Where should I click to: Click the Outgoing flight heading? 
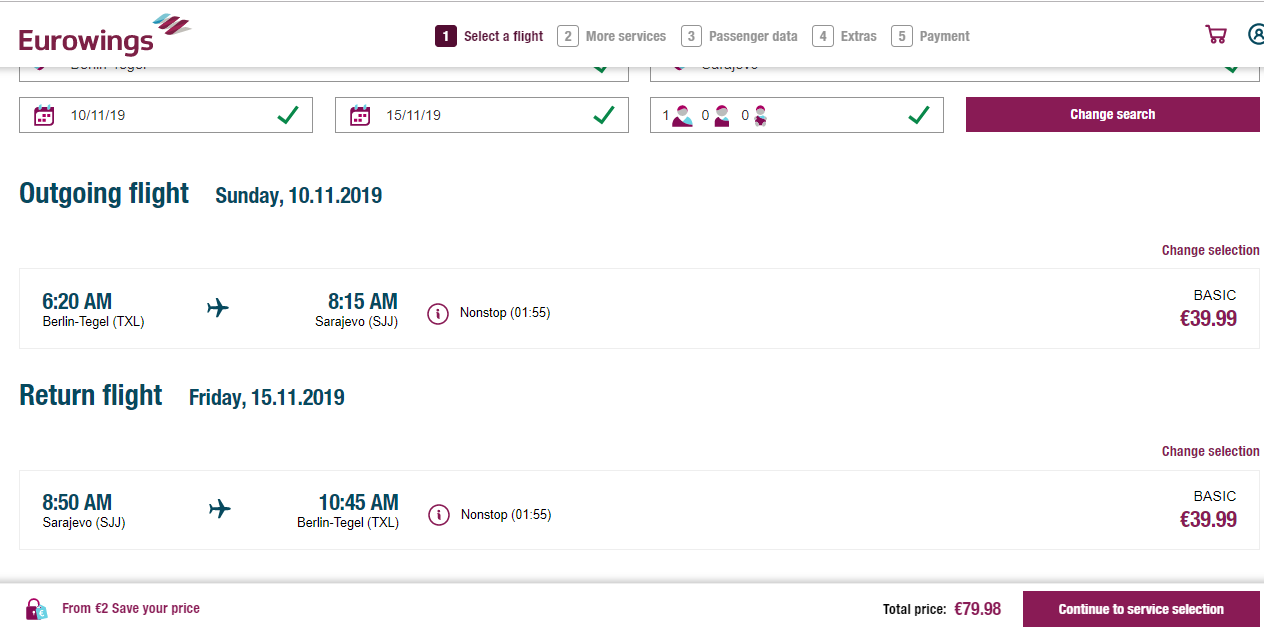[104, 193]
